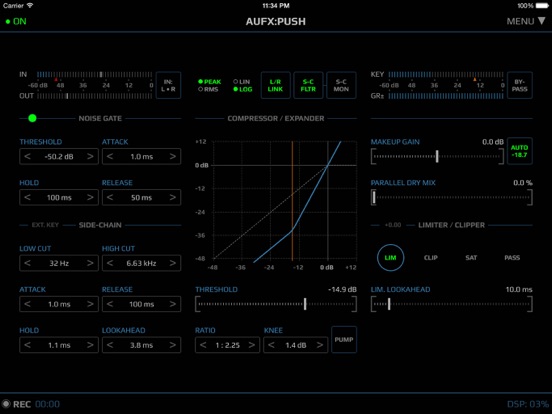Toggle the AUTO -18.7 makeup gain button
The height and width of the screenshot is (414, 552).
click(x=520, y=151)
